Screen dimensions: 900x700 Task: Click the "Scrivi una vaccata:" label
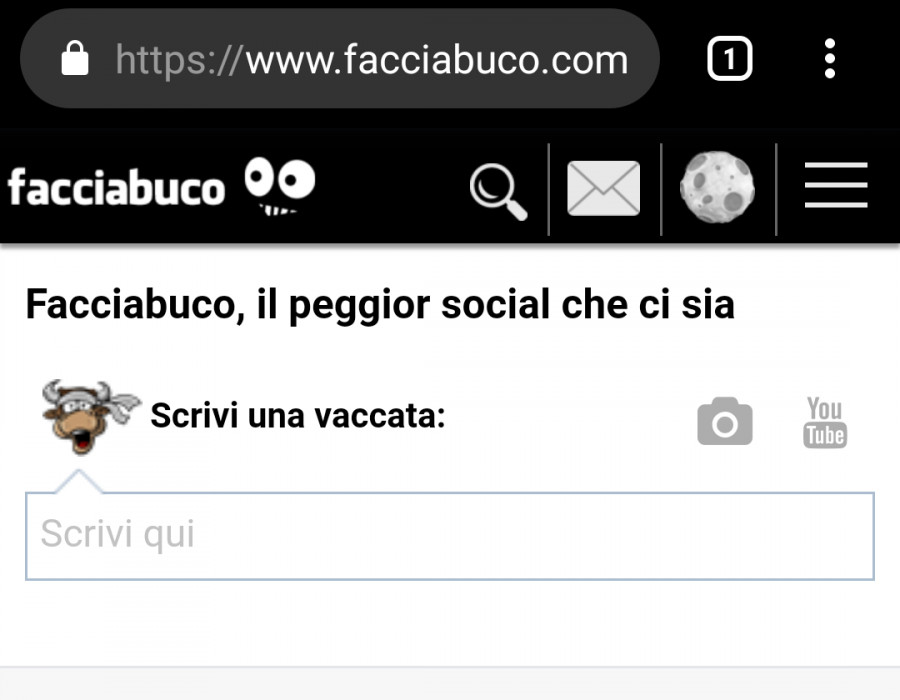pos(298,415)
